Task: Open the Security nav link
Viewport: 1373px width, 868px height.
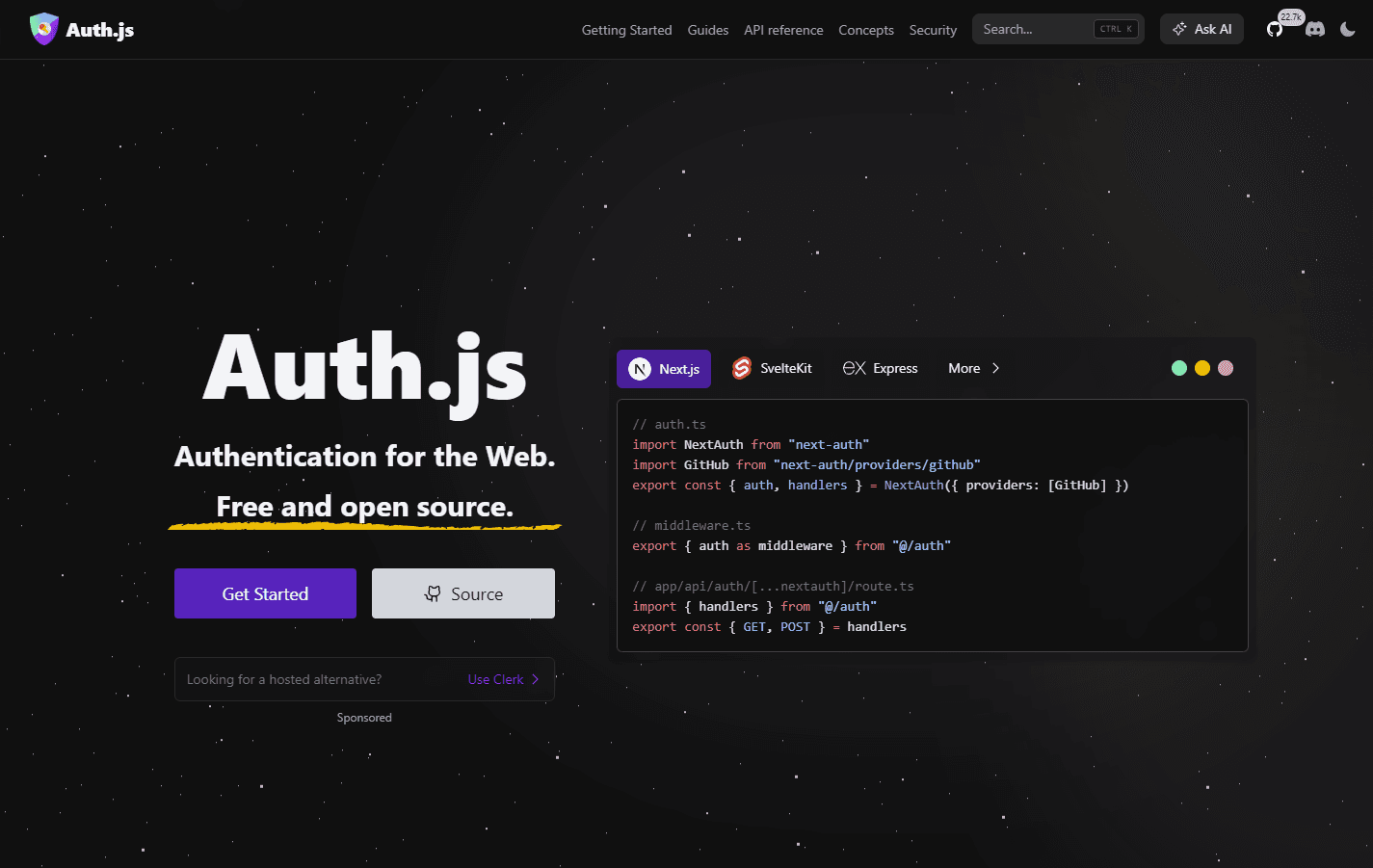Action: (933, 30)
